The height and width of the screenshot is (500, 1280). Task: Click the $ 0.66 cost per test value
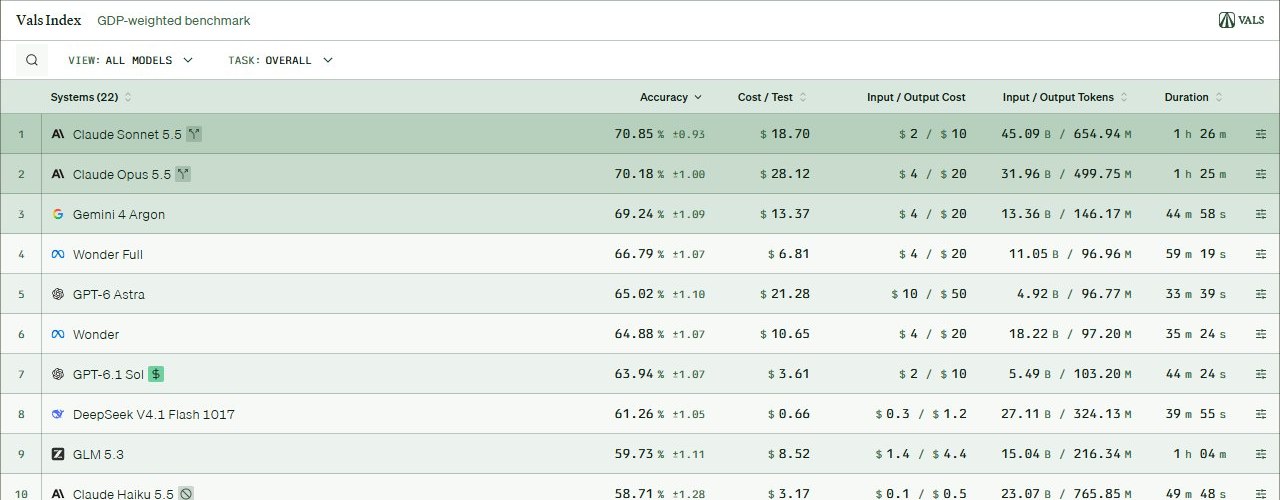[x=789, y=414]
